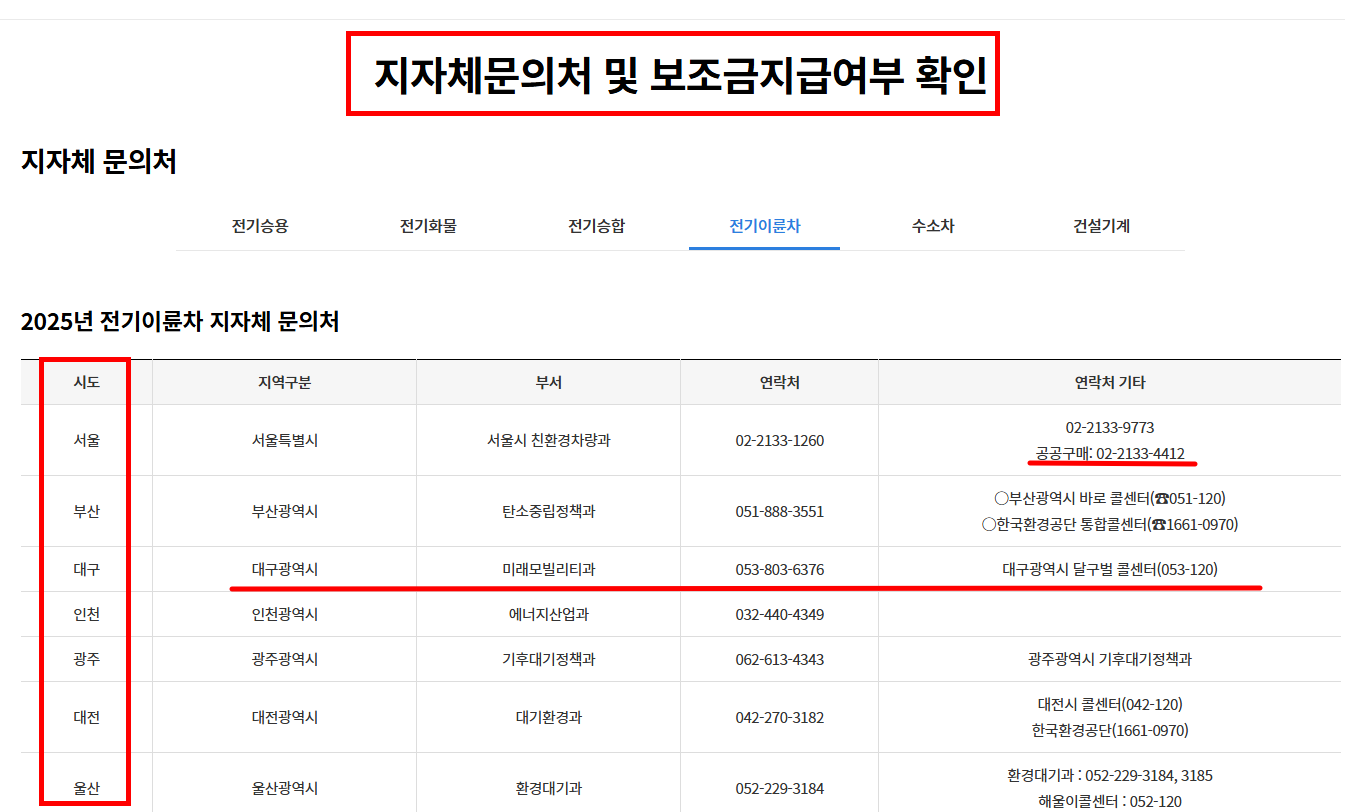Switch to the 수소차 tab
The height and width of the screenshot is (812, 1345).
[x=932, y=226]
